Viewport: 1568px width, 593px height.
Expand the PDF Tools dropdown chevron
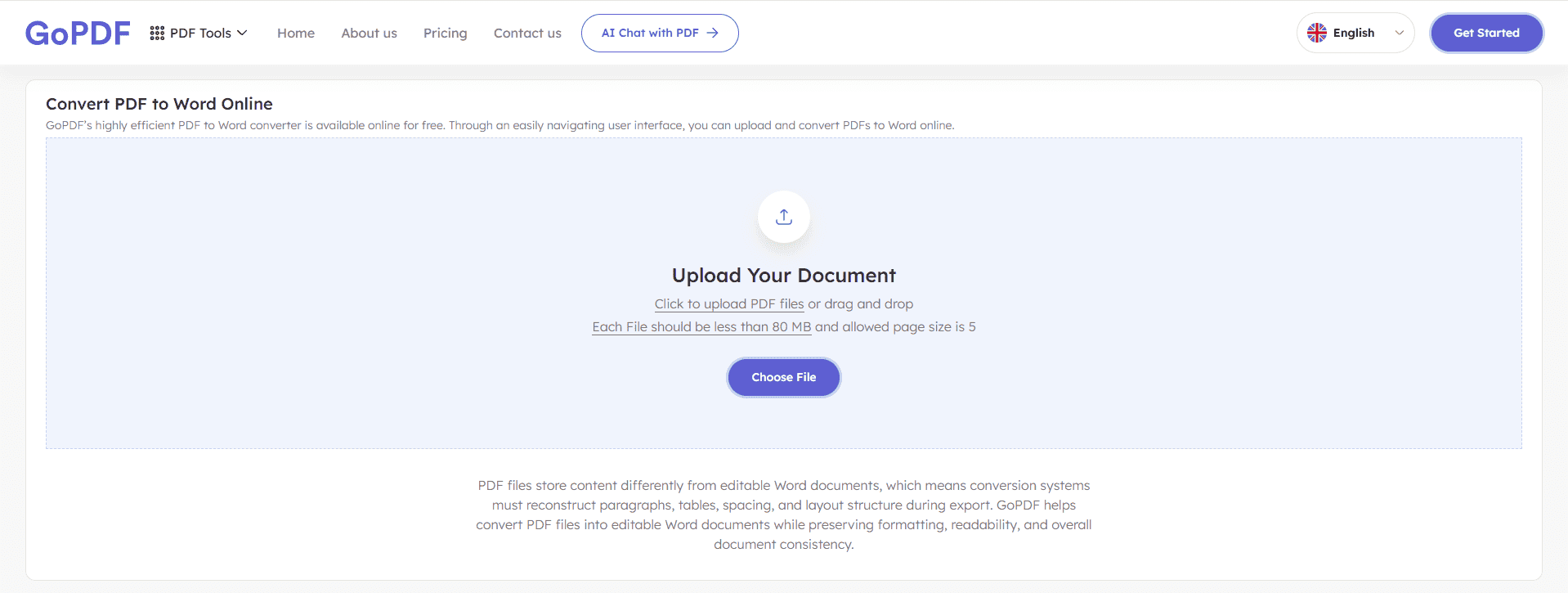pyautogui.click(x=242, y=33)
